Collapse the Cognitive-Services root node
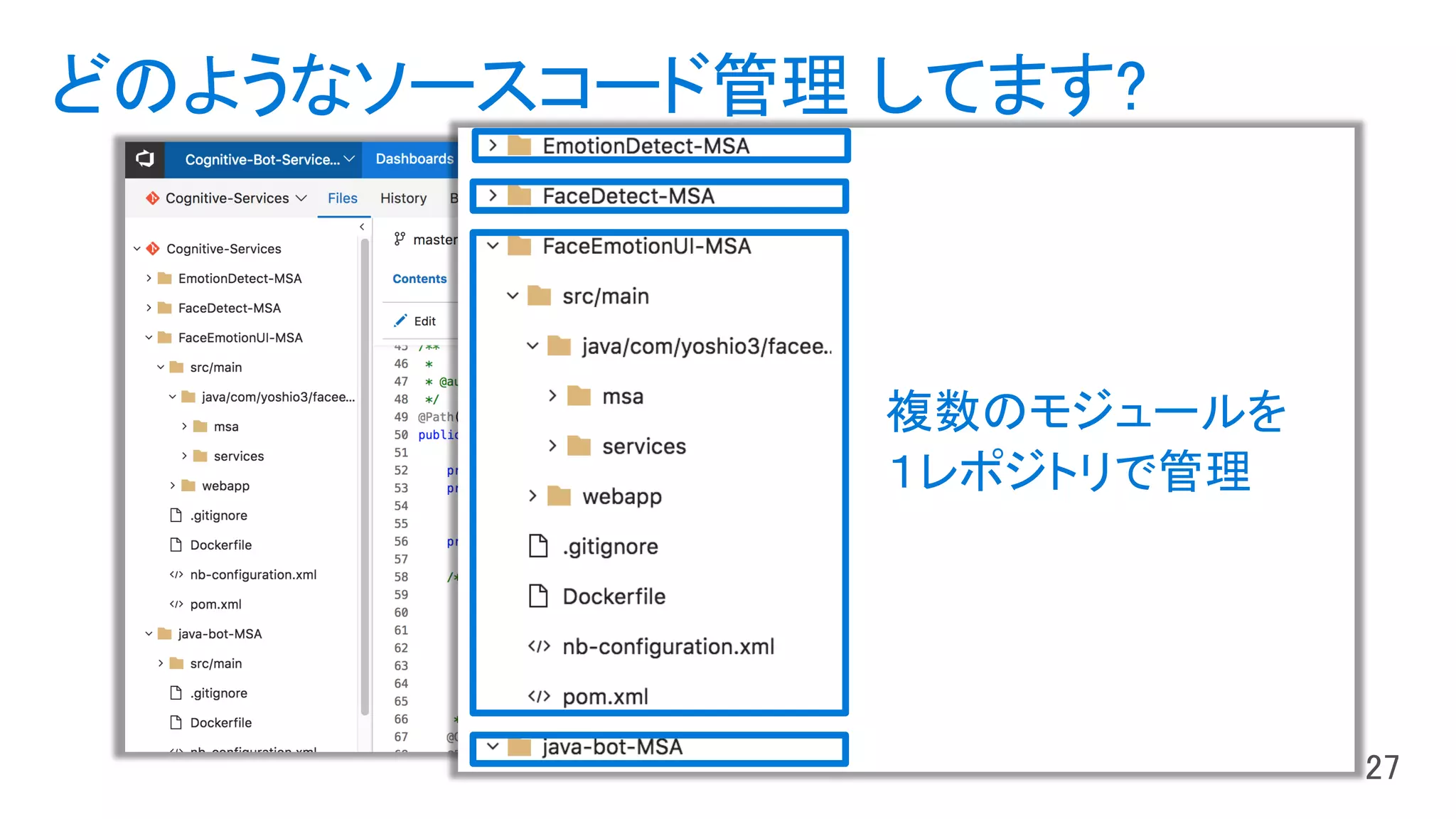The height and width of the screenshot is (819, 1456). 136,249
